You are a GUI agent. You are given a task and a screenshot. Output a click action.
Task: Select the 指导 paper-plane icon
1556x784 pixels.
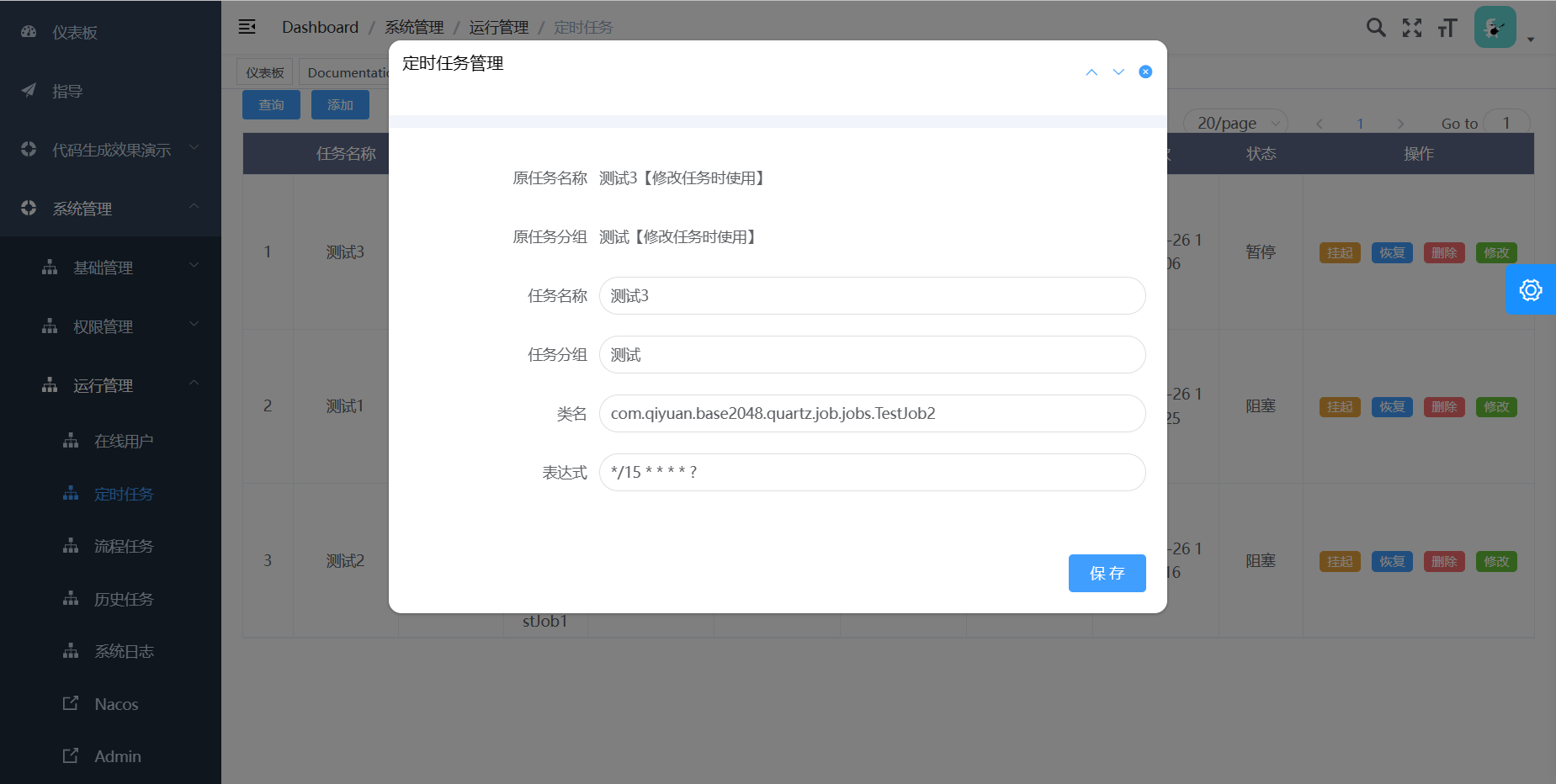point(28,90)
